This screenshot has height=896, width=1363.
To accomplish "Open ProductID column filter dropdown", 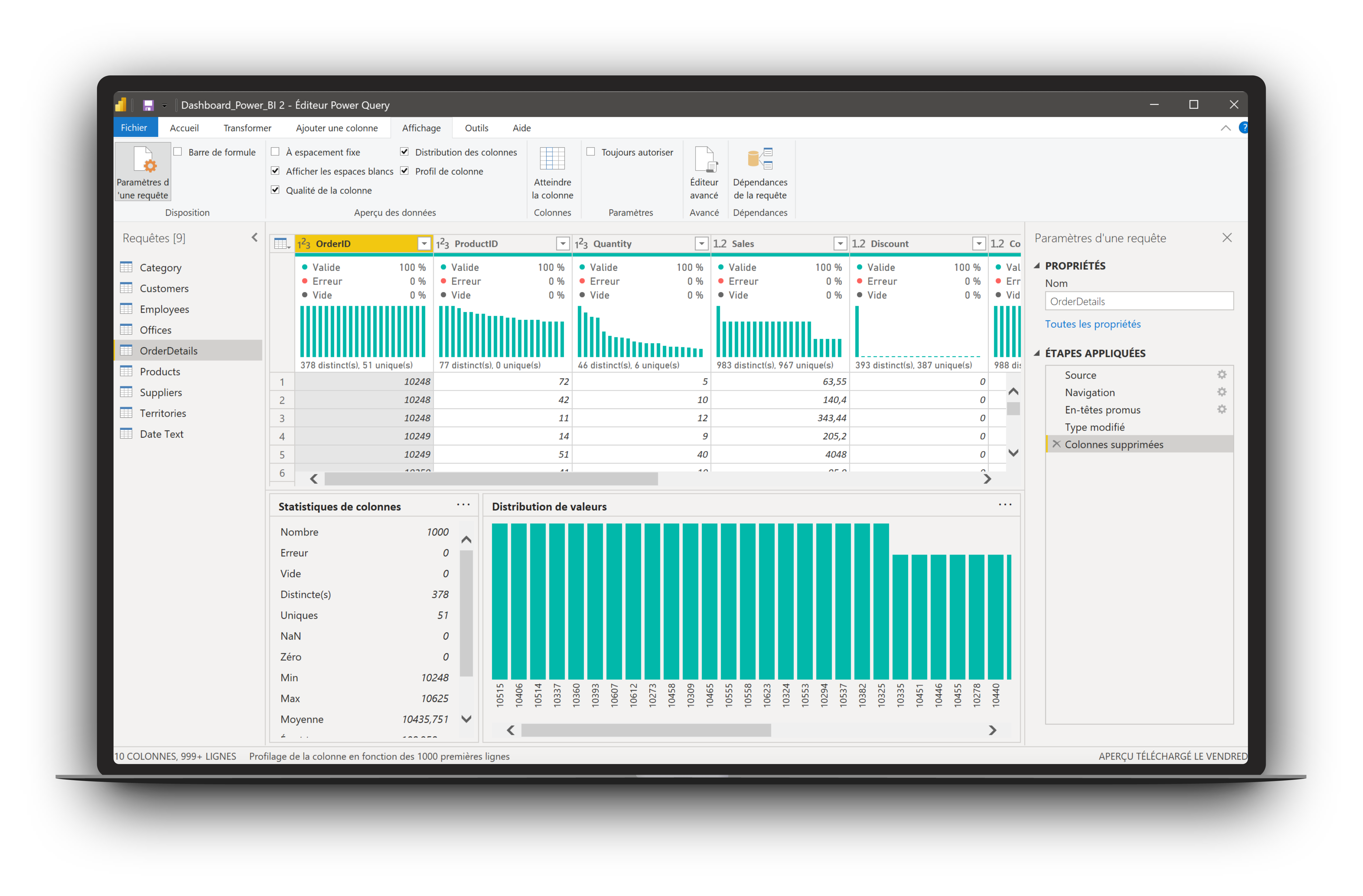I will (x=563, y=244).
